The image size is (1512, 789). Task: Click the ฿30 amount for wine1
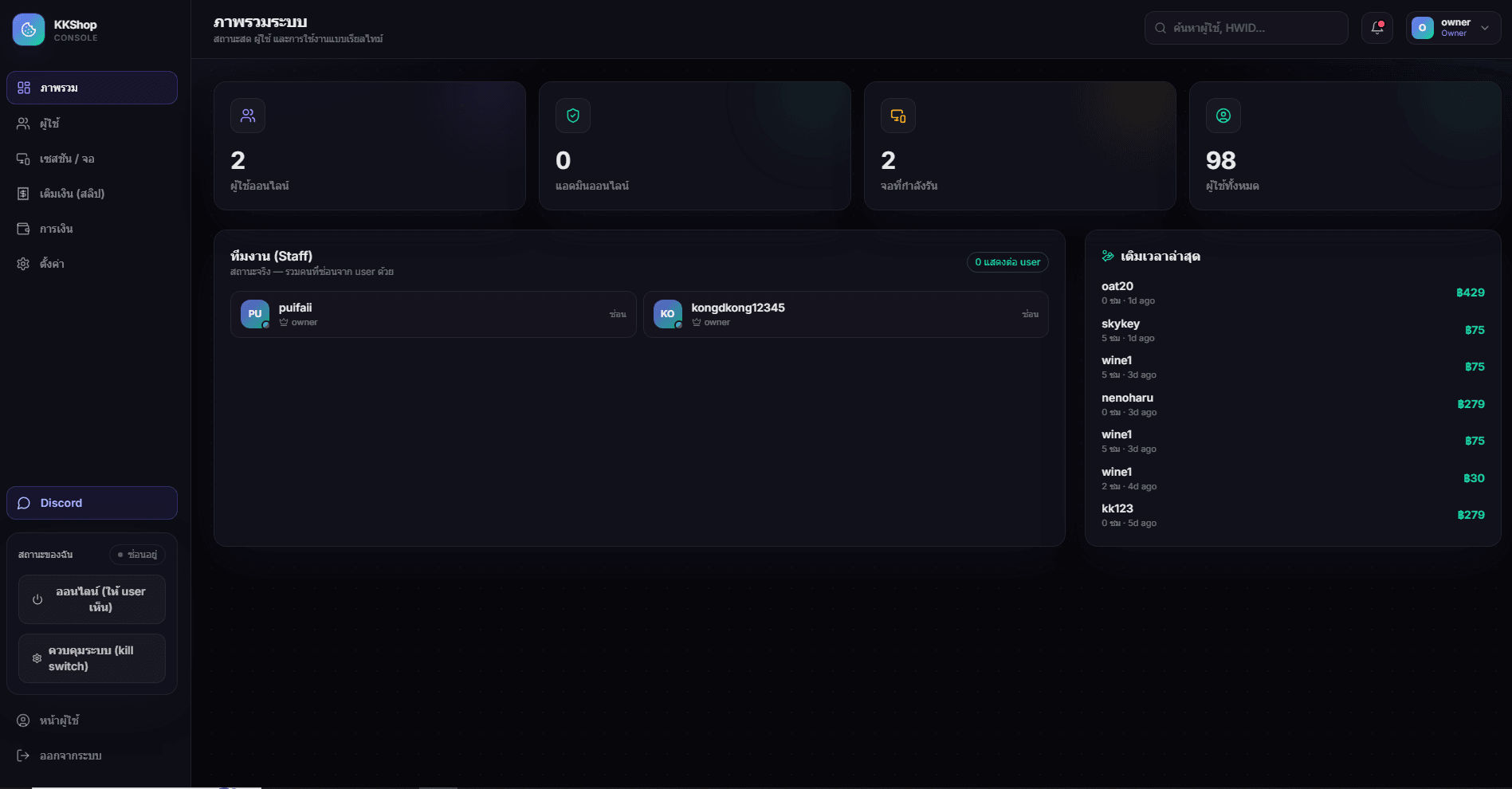click(1474, 478)
